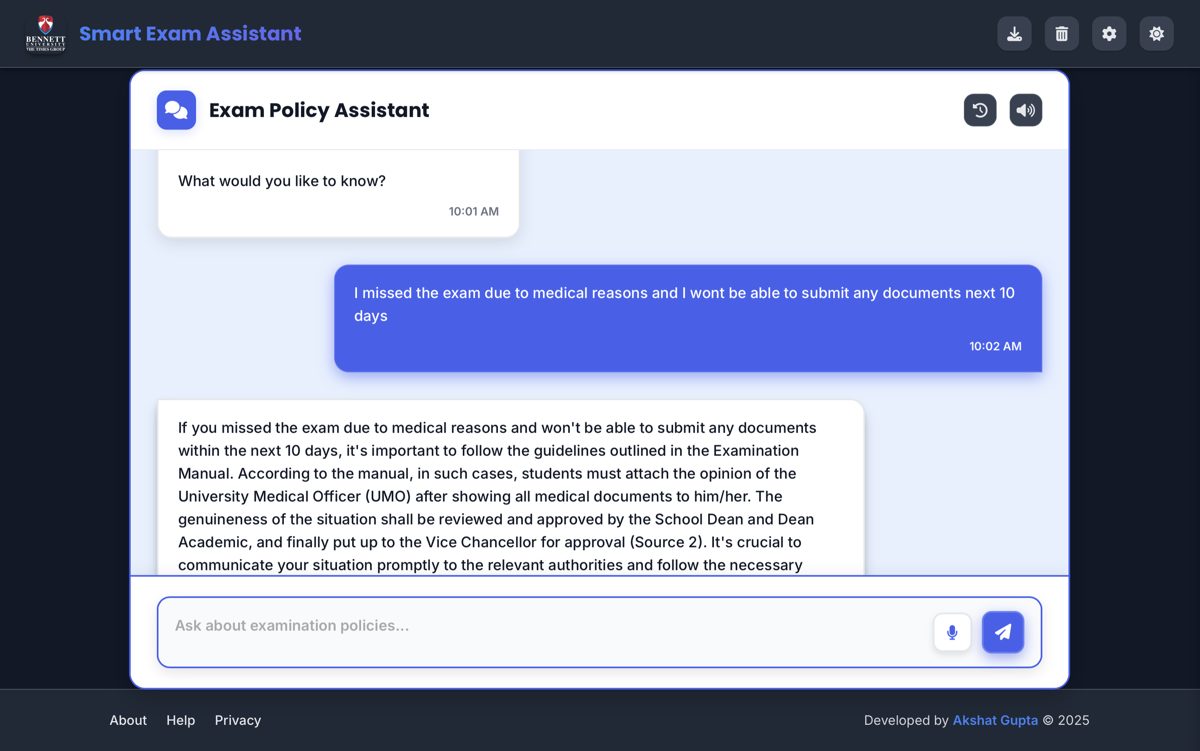Open the About footer link
This screenshot has width=1200, height=751.
tap(128, 720)
